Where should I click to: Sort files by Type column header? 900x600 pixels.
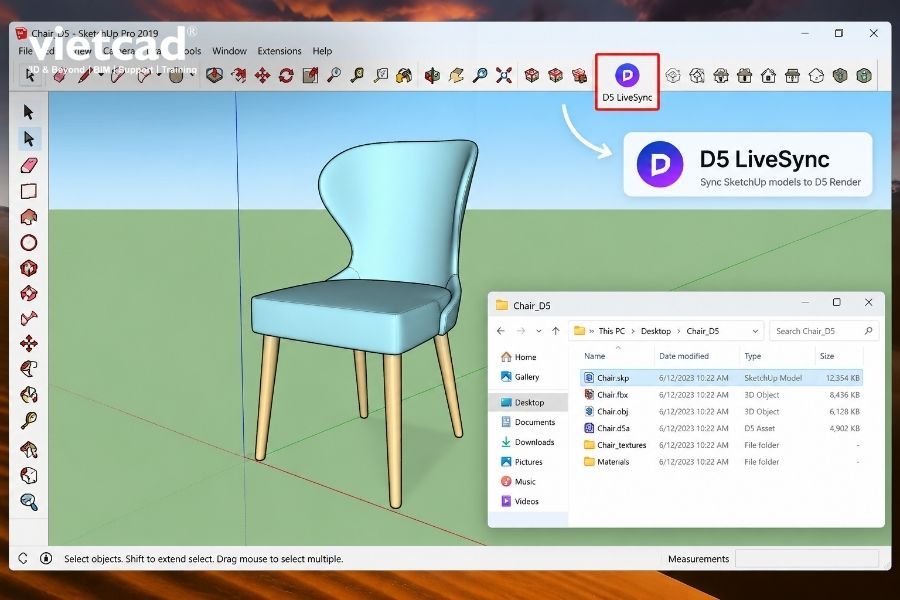[x=752, y=356]
